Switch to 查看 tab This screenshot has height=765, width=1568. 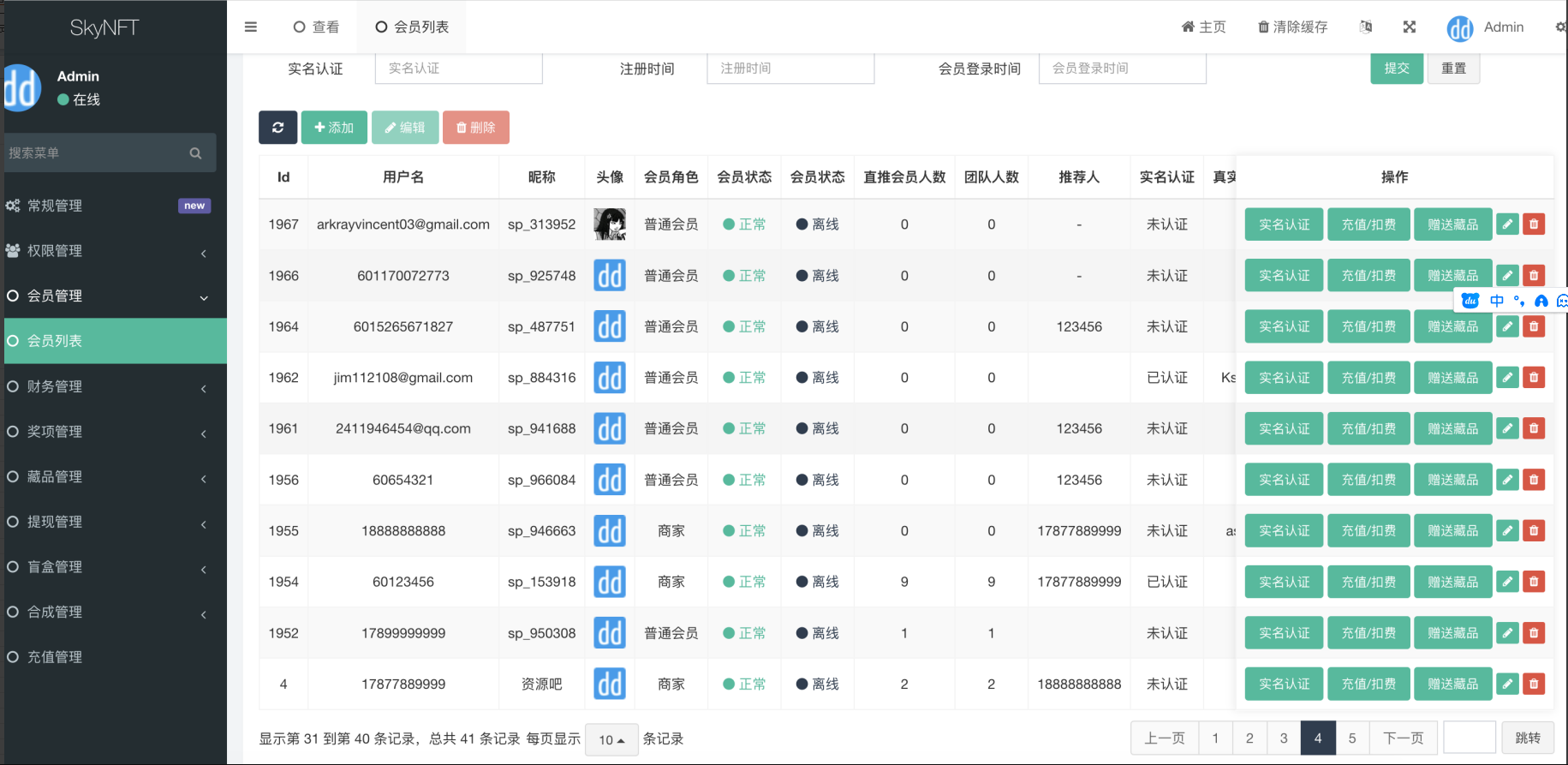[x=316, y=27]
